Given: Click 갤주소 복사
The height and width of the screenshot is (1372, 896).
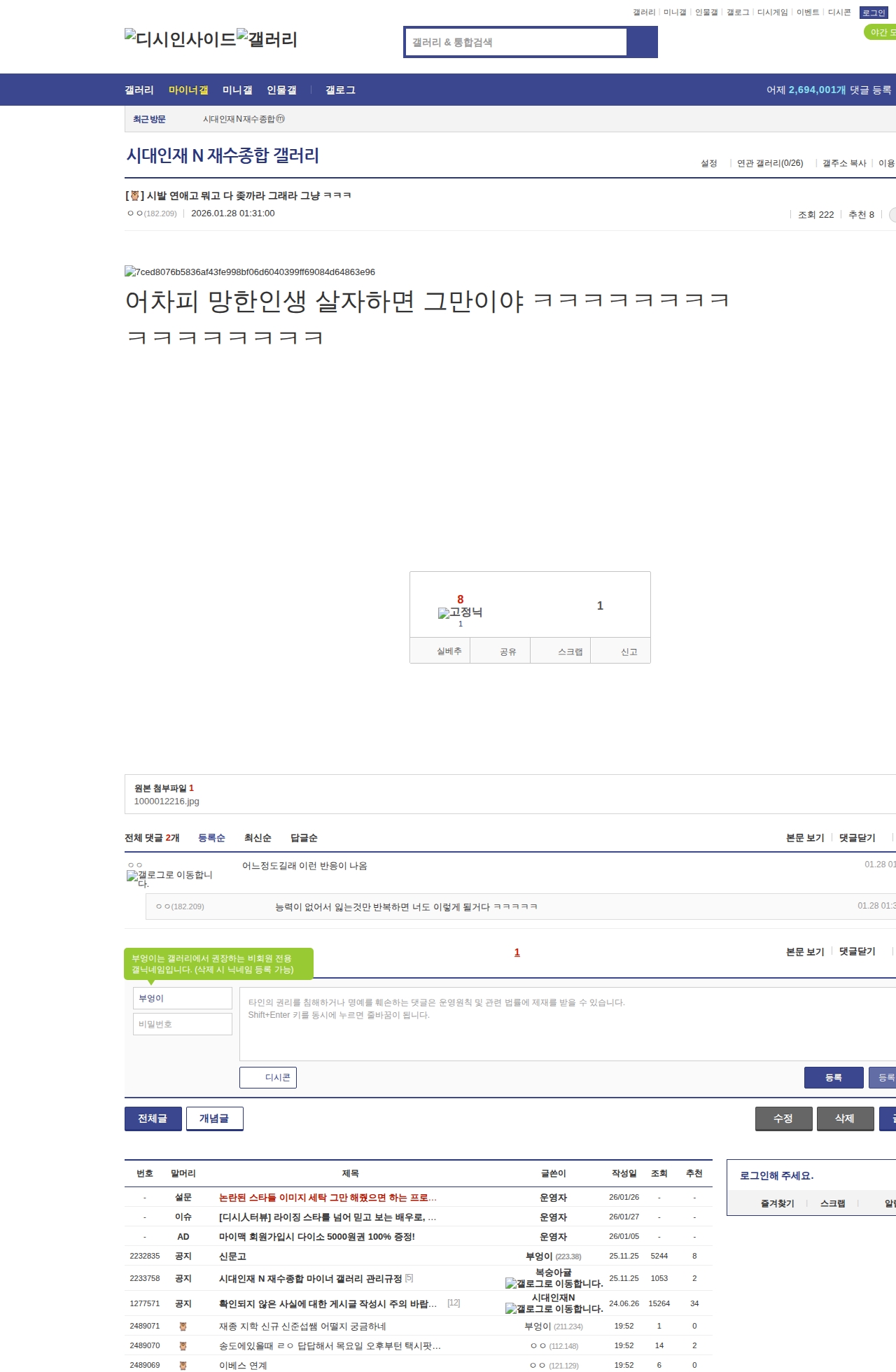Looking at the screenshot, I should pos(844,163).
